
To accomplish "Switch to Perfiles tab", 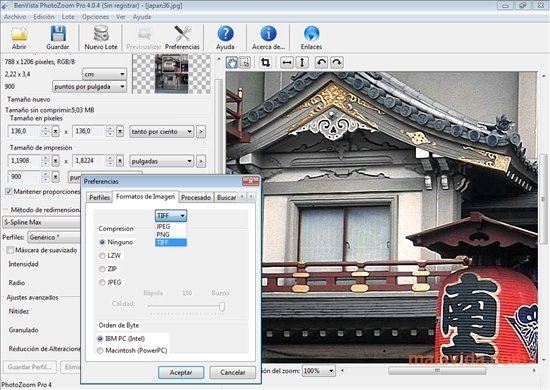I will click(x=99, y=197).
